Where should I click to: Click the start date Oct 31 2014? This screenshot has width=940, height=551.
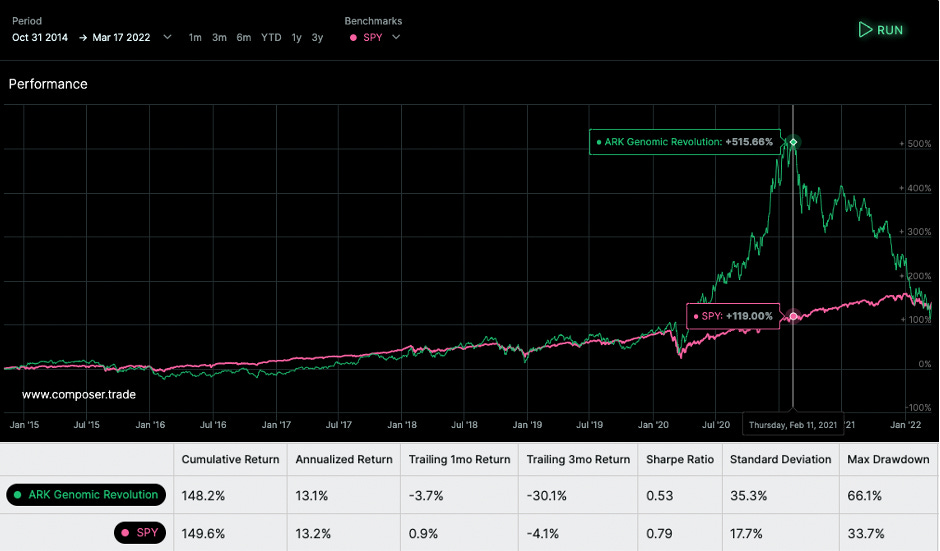click(x=40, y=37)
